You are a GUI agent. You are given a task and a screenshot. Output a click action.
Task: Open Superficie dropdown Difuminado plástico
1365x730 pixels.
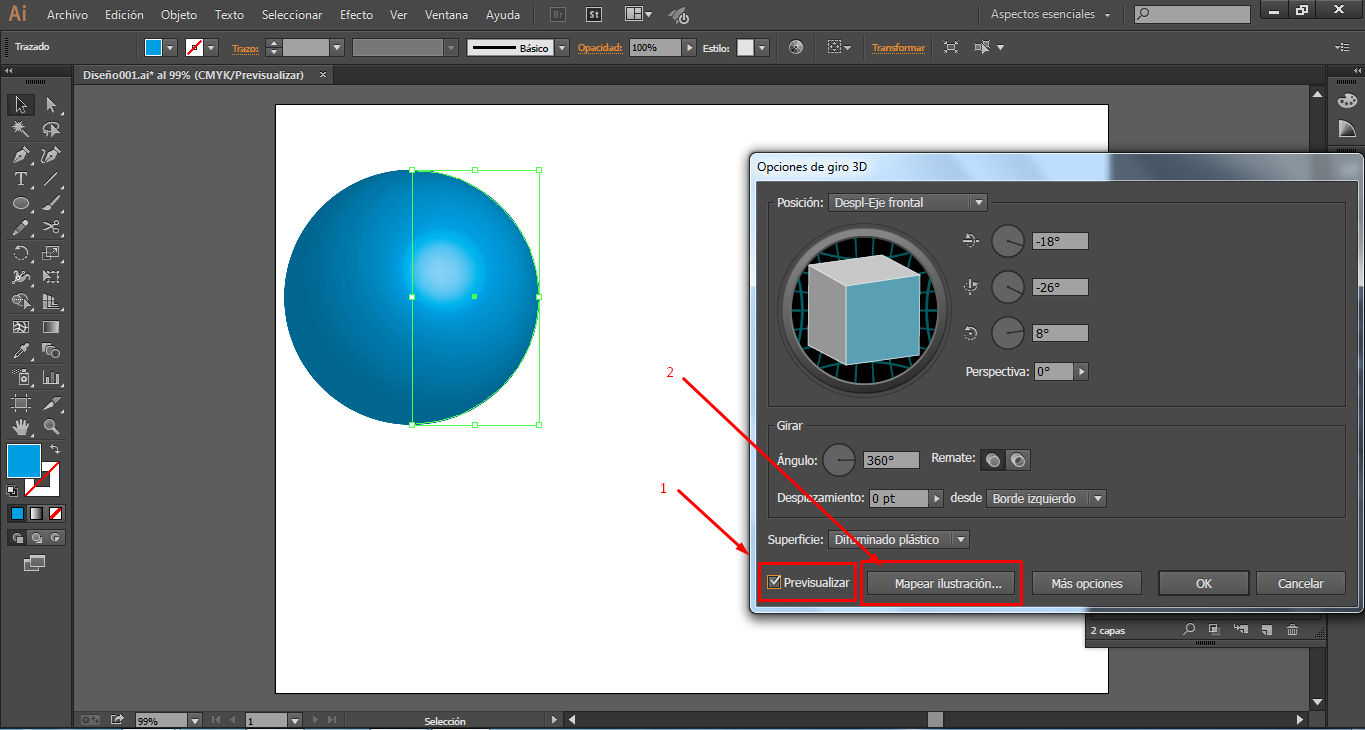(899, 540)
